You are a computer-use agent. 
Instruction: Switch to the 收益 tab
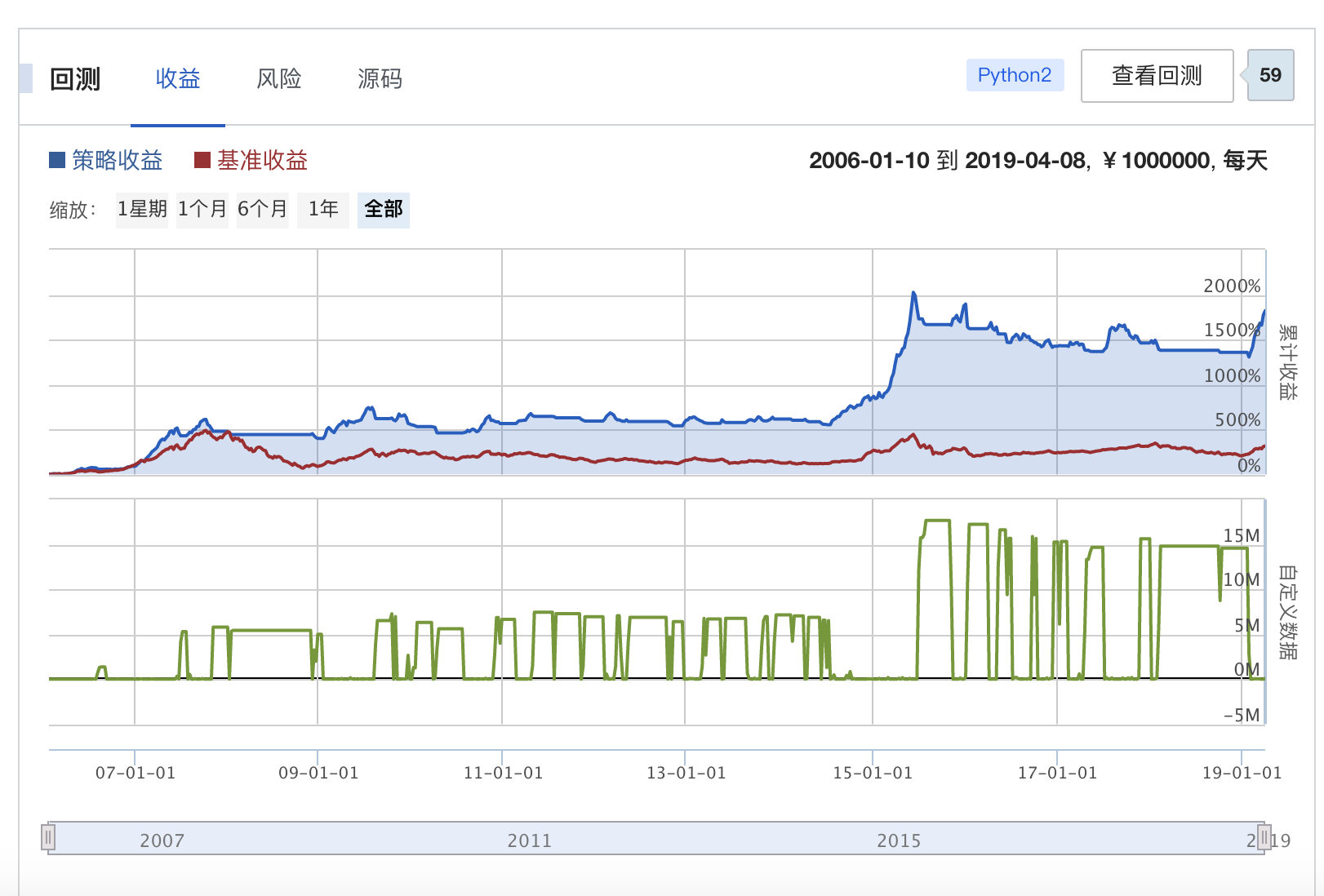[x=178, y=78]
